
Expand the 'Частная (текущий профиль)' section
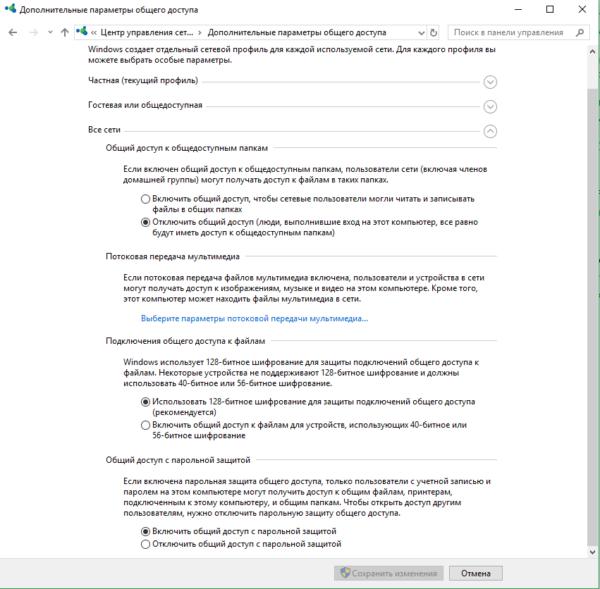pyautogui.click(x=490, y=82)
